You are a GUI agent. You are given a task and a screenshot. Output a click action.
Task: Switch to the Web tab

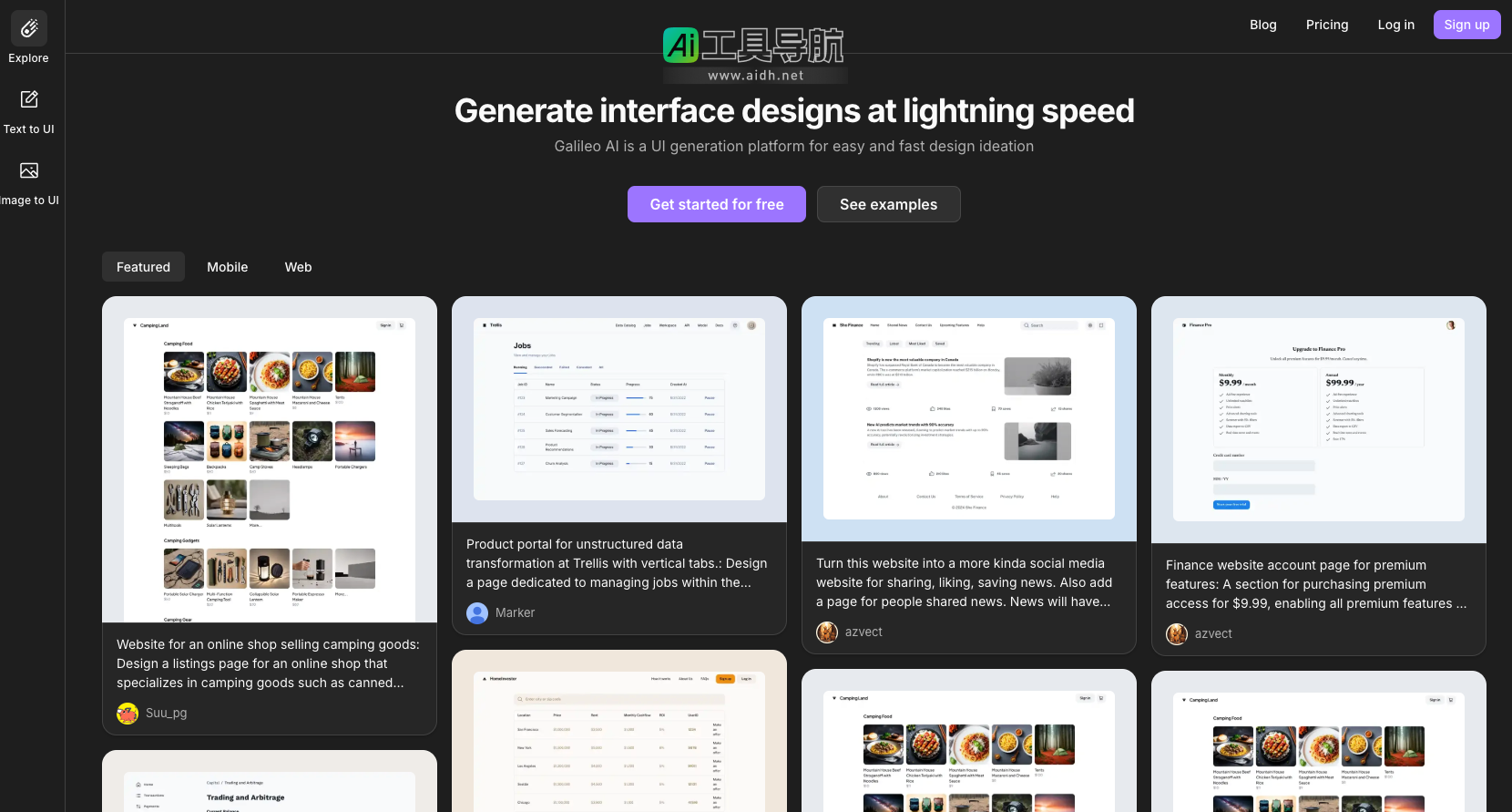(298, 267)
